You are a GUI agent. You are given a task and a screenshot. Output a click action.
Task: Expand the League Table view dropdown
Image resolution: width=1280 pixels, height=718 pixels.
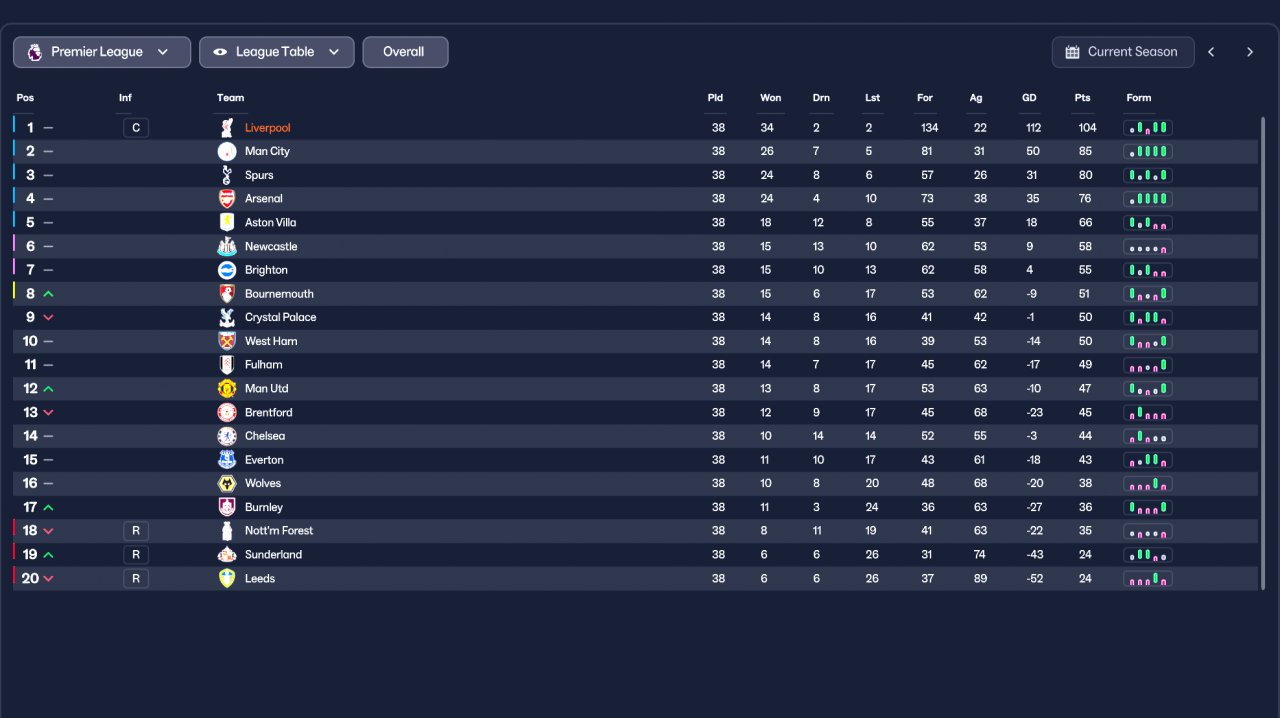pyautogui.click(x=277, y=52)
